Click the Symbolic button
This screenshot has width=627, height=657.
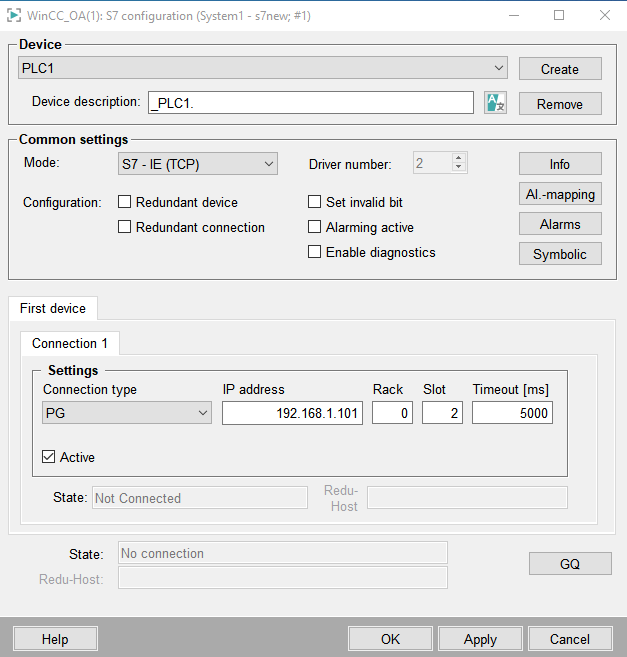click(560, 254)
